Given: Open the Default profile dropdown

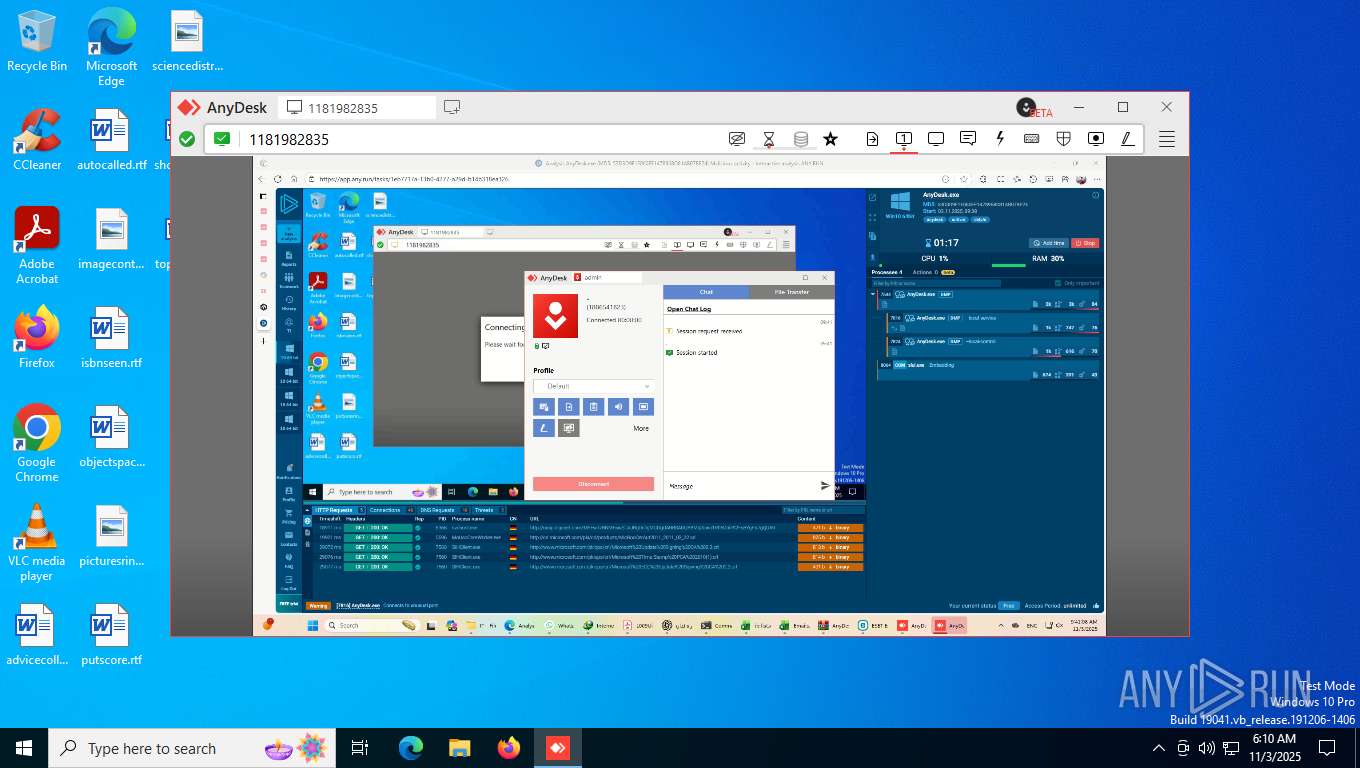Looking at the screenshot, I should click(x=594, y=386).
